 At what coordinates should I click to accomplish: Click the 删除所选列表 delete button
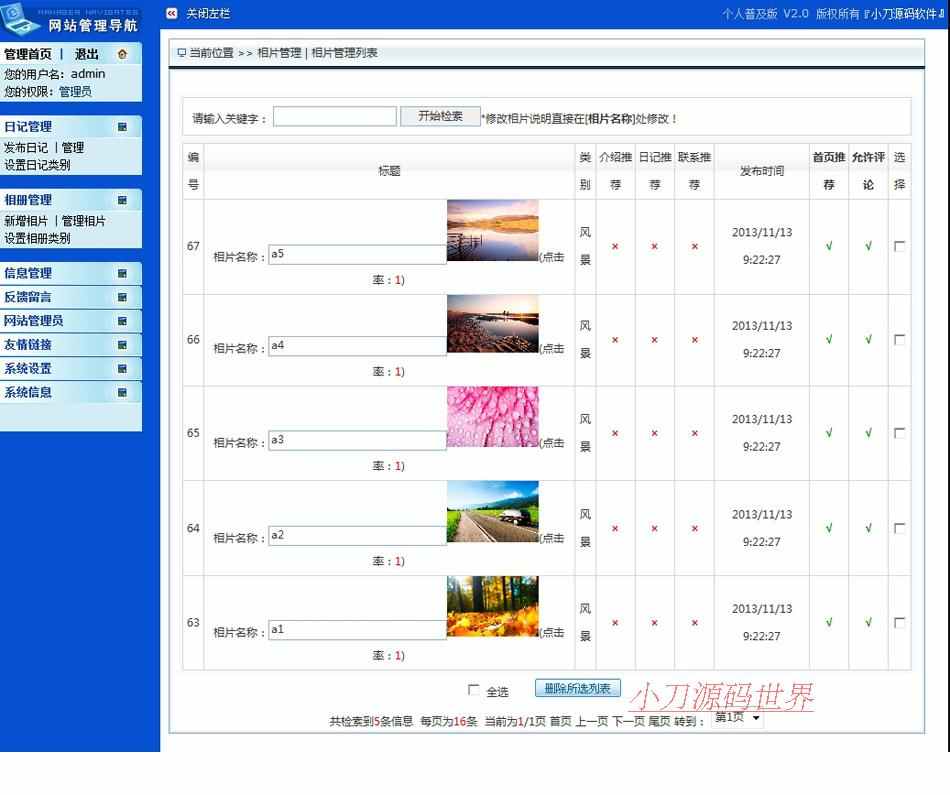[x=577, y=688]
